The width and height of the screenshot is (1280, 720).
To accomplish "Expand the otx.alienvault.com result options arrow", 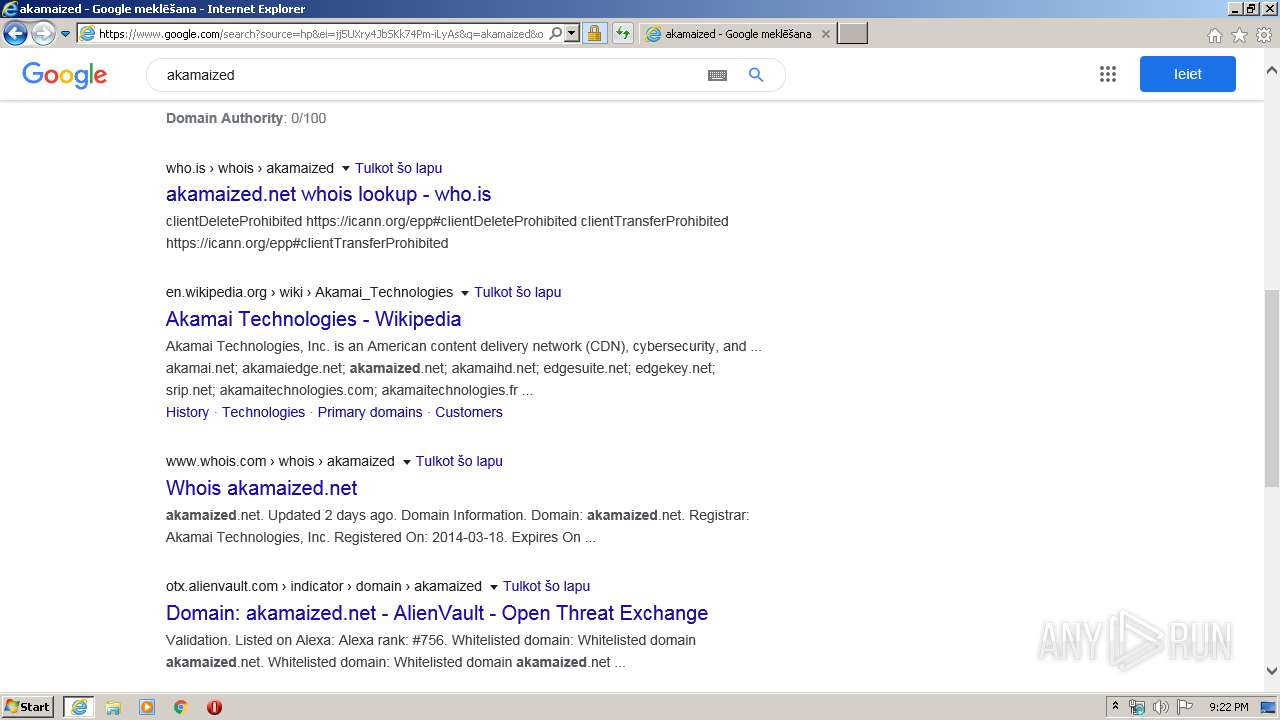I will pos(494,587).
